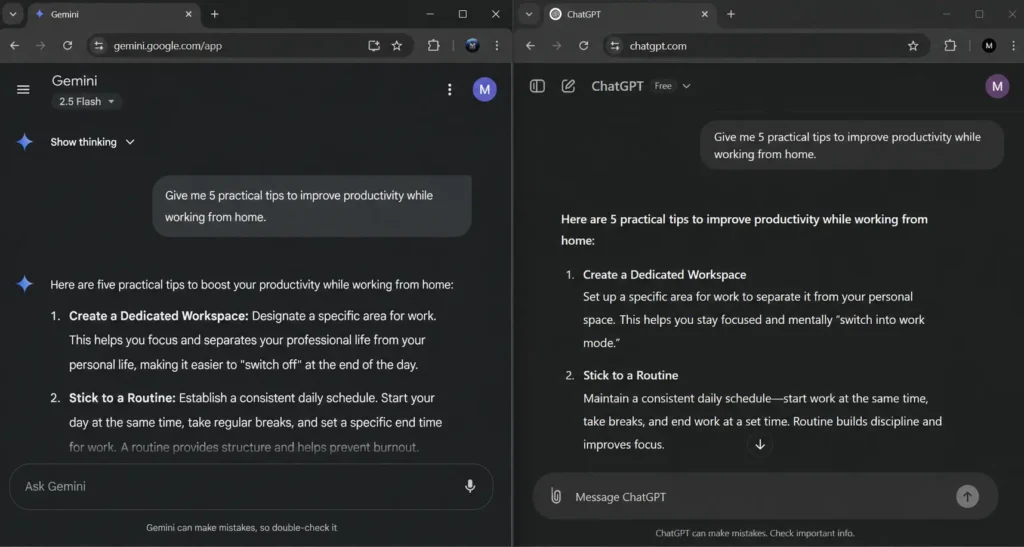Click ChatGPT 'Create a Dedicated Workspace' heading

[x=664, y=275]
